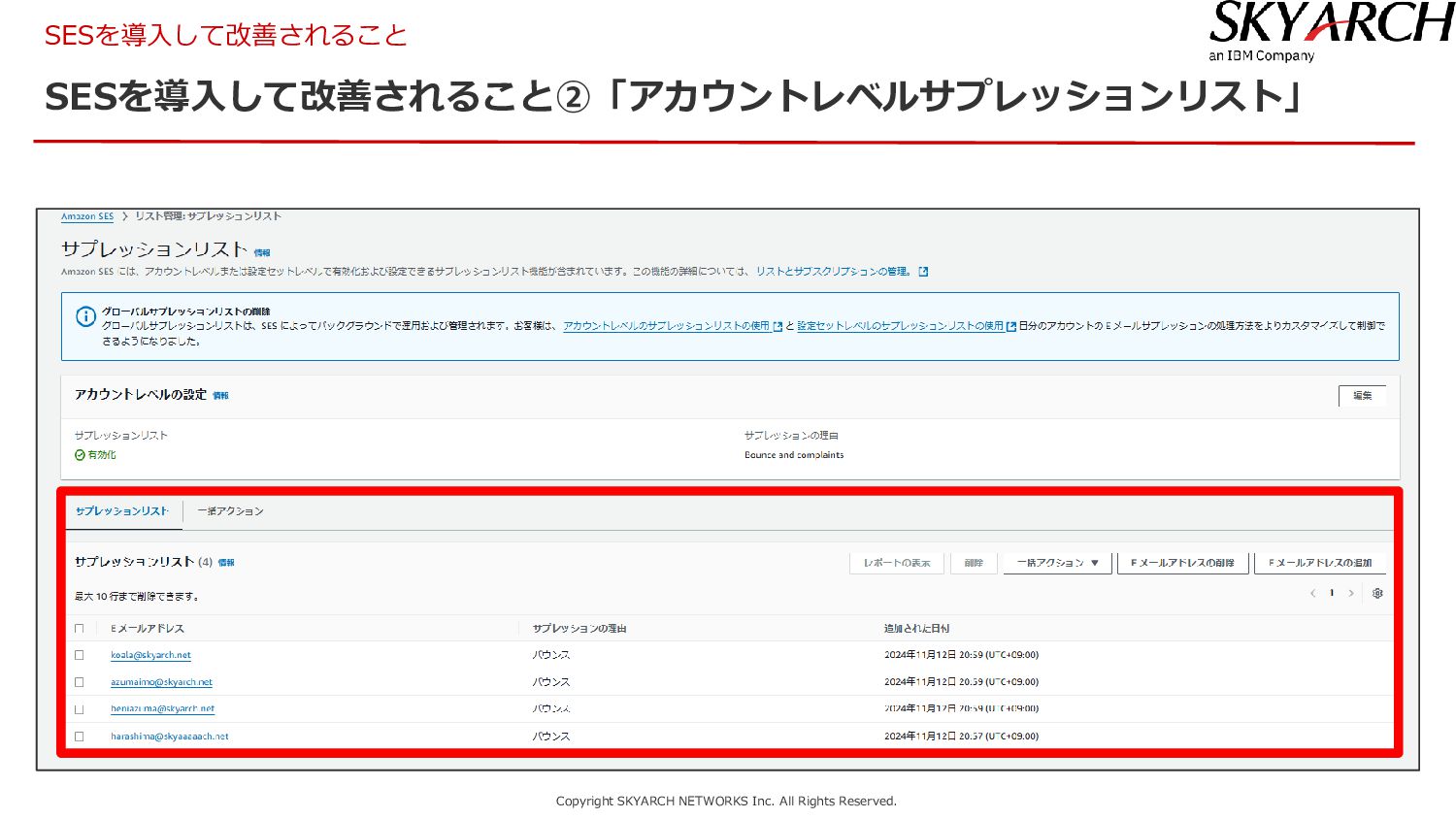Click the Bounce and complaints value
1456x819 pixels.
point(794,455)
